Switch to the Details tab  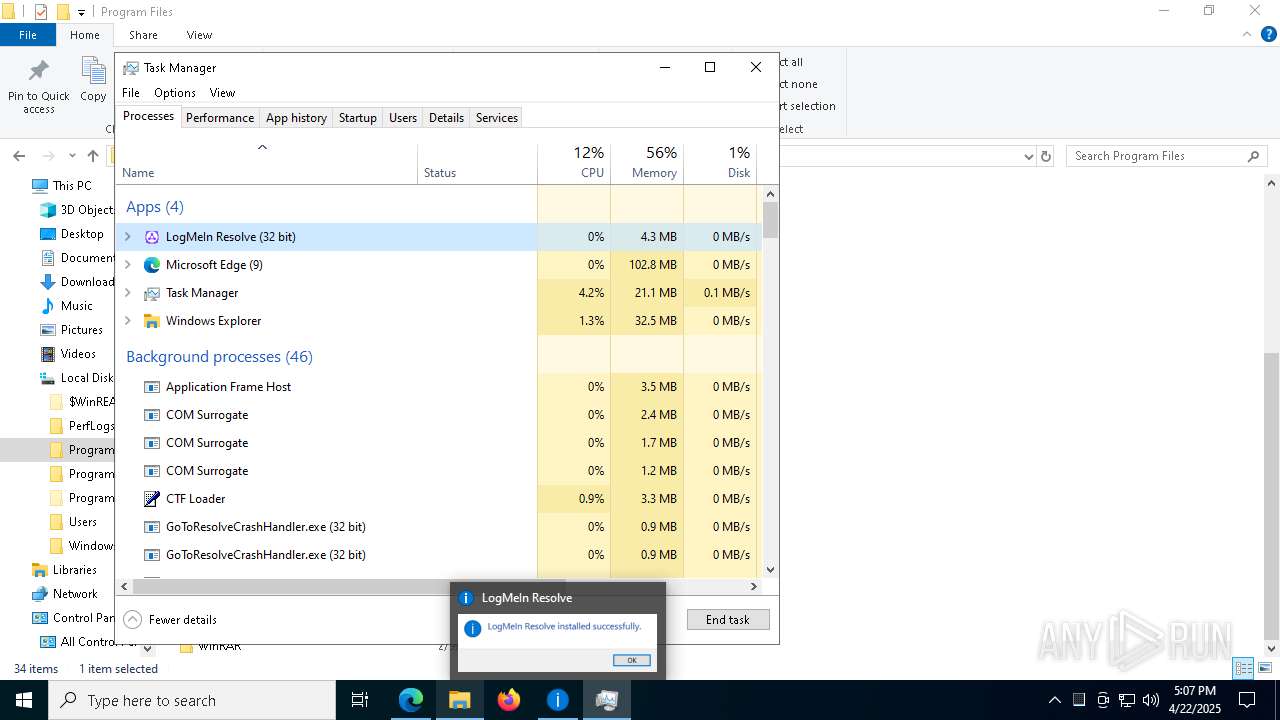point(446,118)
